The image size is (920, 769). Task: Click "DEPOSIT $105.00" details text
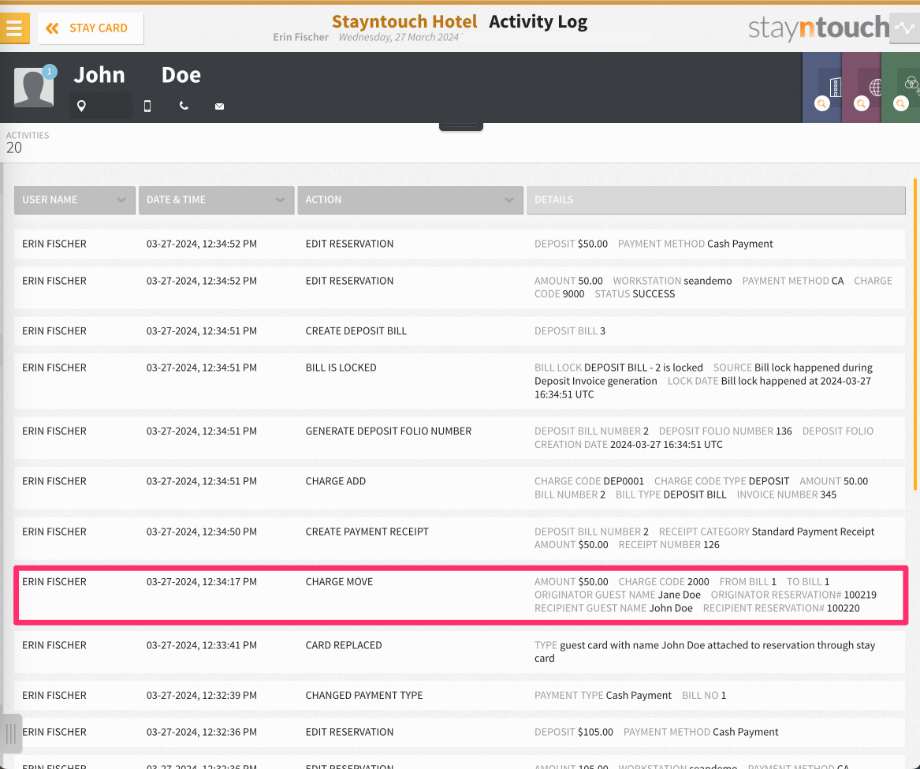[x=574, y=732]
